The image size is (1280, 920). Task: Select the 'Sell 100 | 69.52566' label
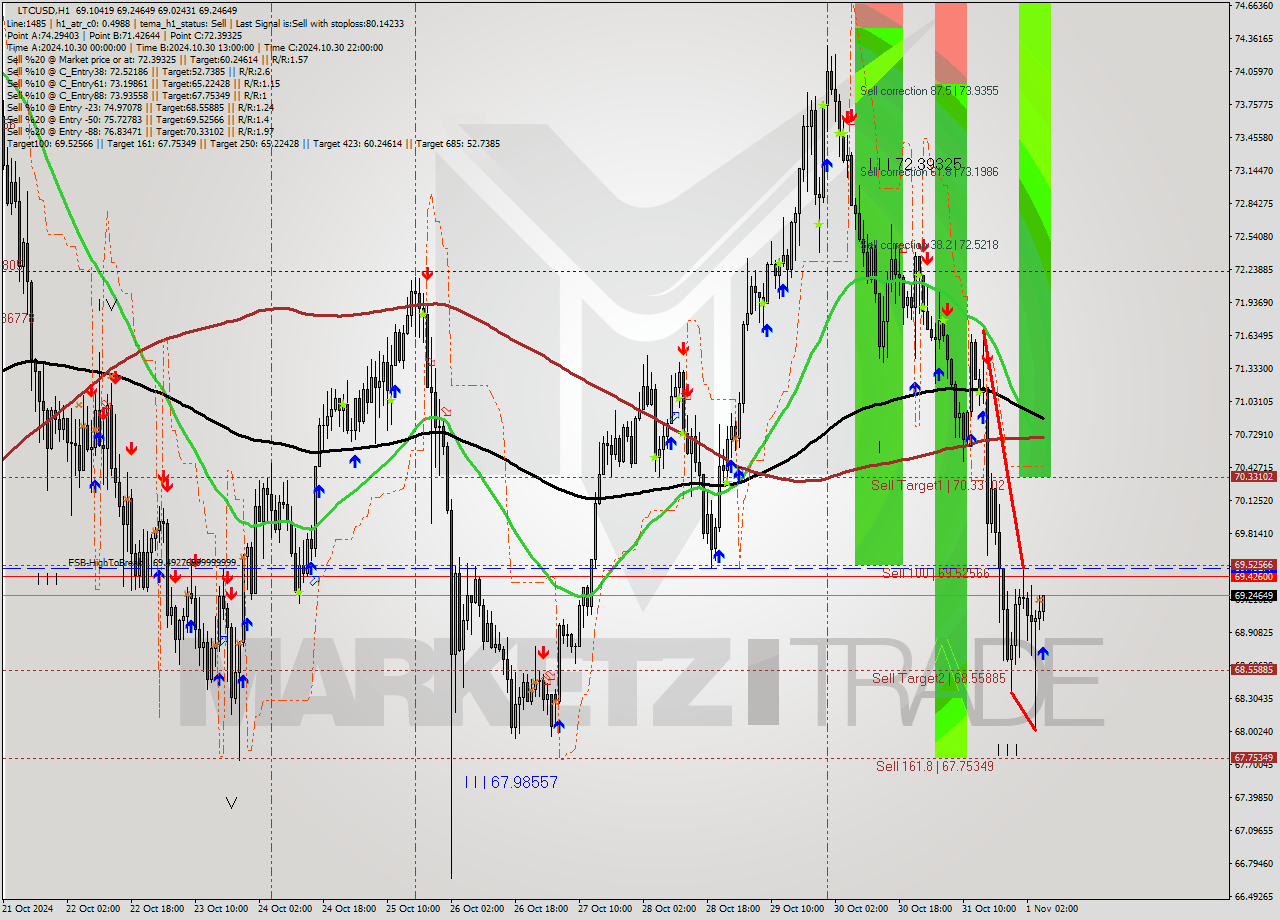(936, 573)
